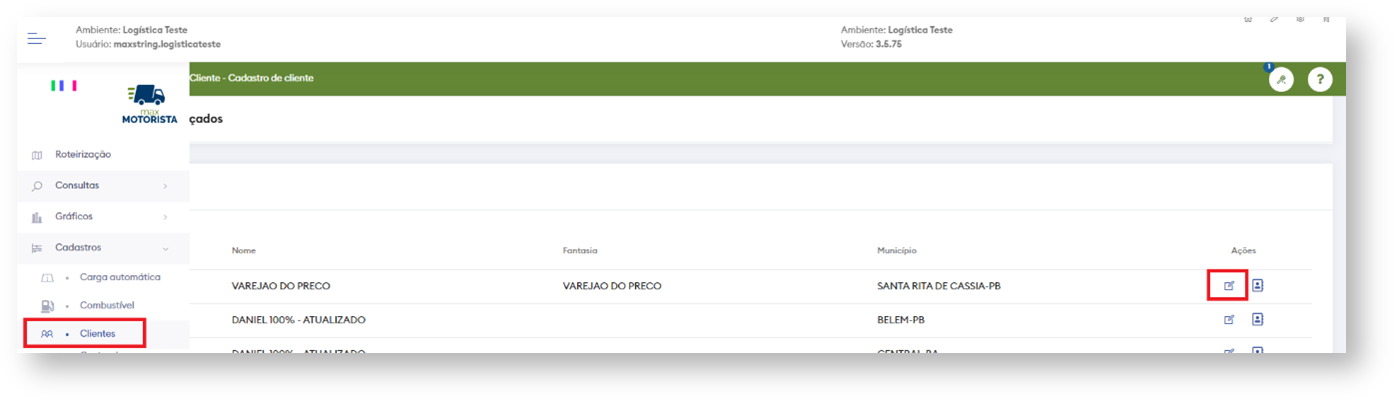This screenshot has height=401, width=1394.
Task: Click the Combustível fuel pump icon
Action: 47,305
